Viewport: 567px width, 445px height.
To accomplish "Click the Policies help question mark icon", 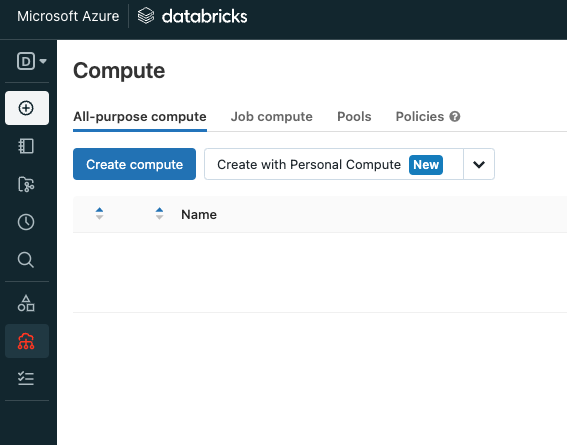I will click(455, 117).
